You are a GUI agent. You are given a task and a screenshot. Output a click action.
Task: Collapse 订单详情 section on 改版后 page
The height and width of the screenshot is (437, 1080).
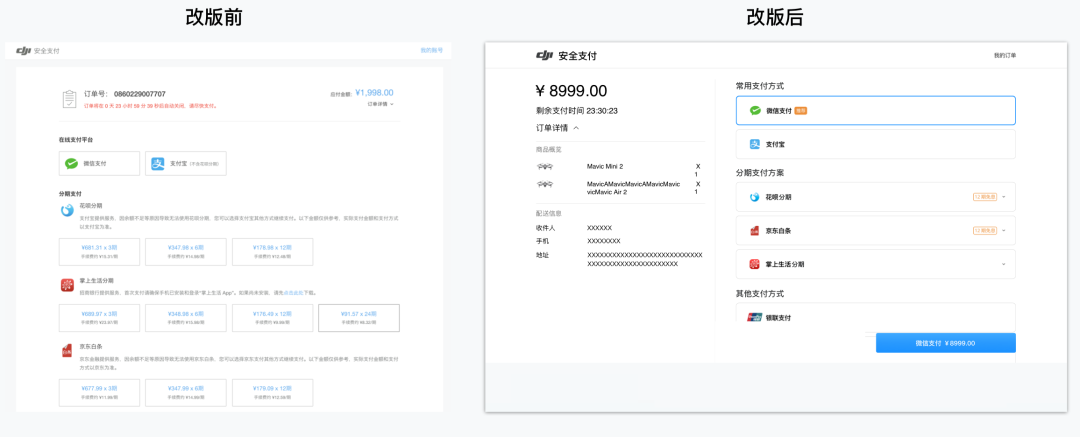[x=558, y=128]
